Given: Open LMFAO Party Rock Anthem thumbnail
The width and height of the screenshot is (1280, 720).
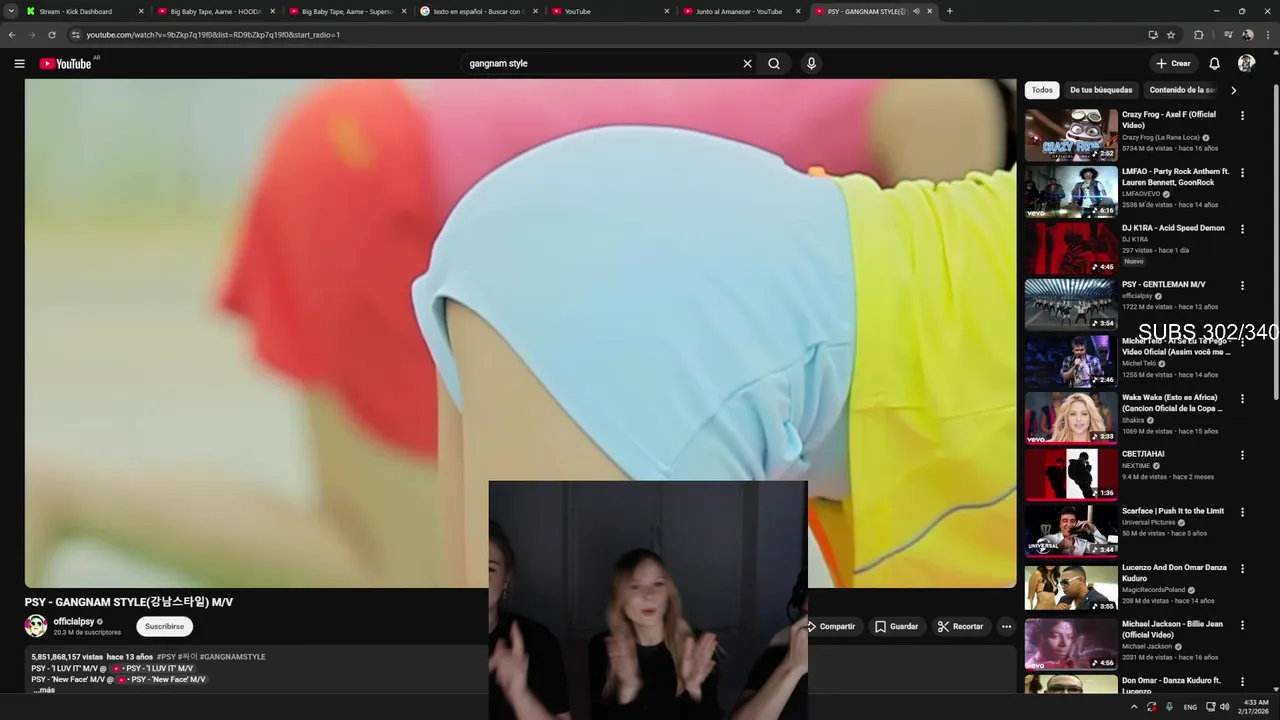Looking at the screenshot, I should pos(1071,192).
